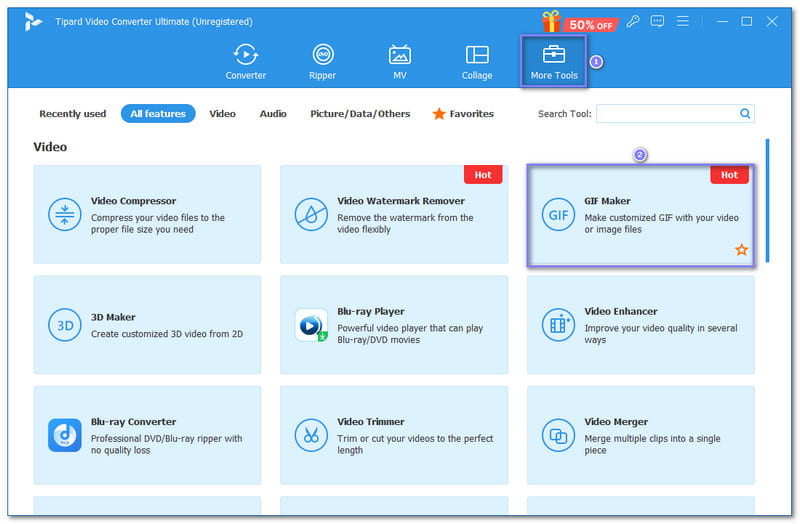Filter tools by Audio
The width and height of the screenshot is (800, 524).
[273, 113]
